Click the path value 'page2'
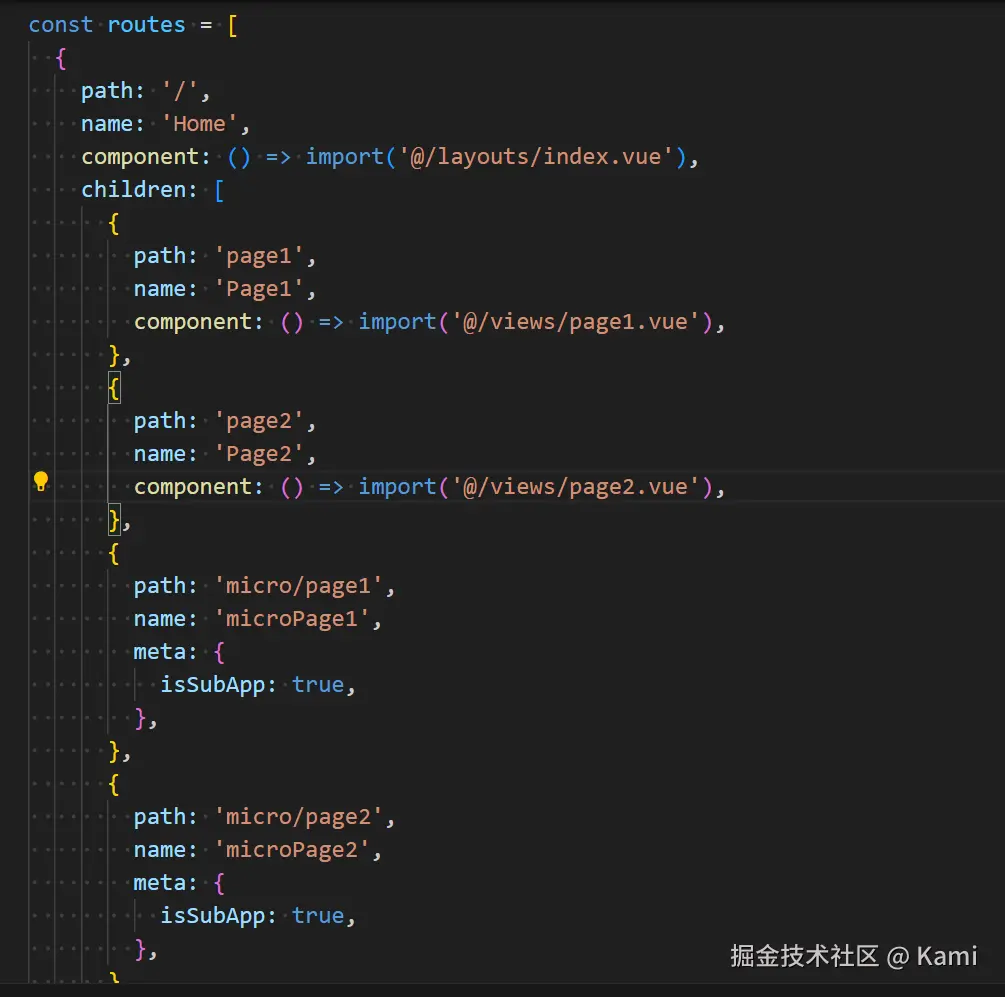This screenshot has height=997, width=1005. pos(259,422)
